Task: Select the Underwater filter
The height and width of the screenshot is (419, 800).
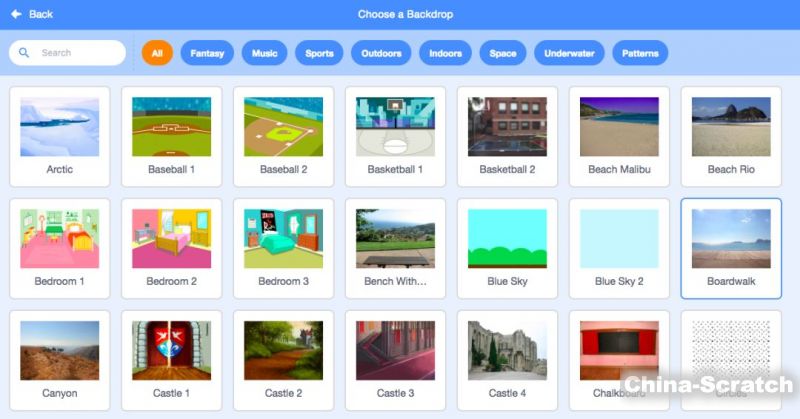Action: [x=567, y=53]
